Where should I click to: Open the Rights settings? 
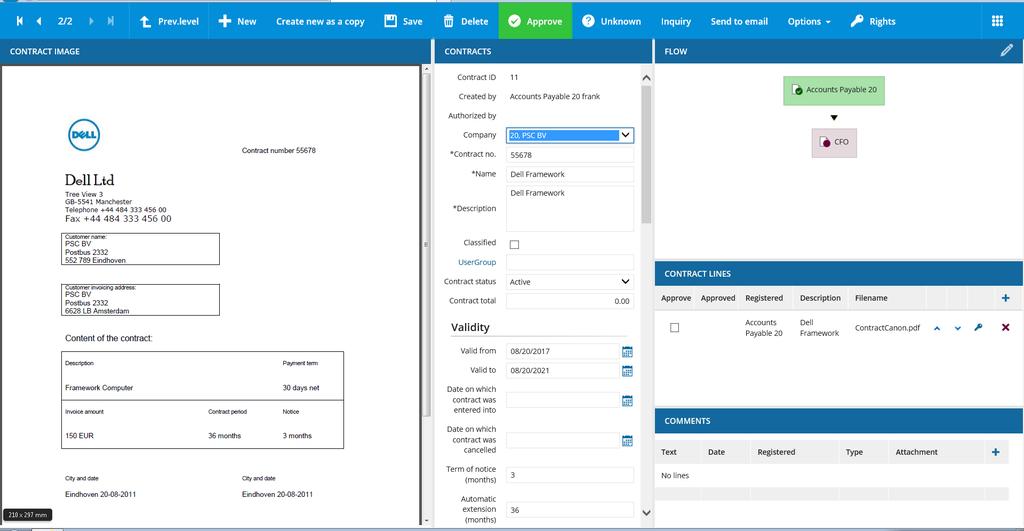pyautogui.click(x=872, y=21)
